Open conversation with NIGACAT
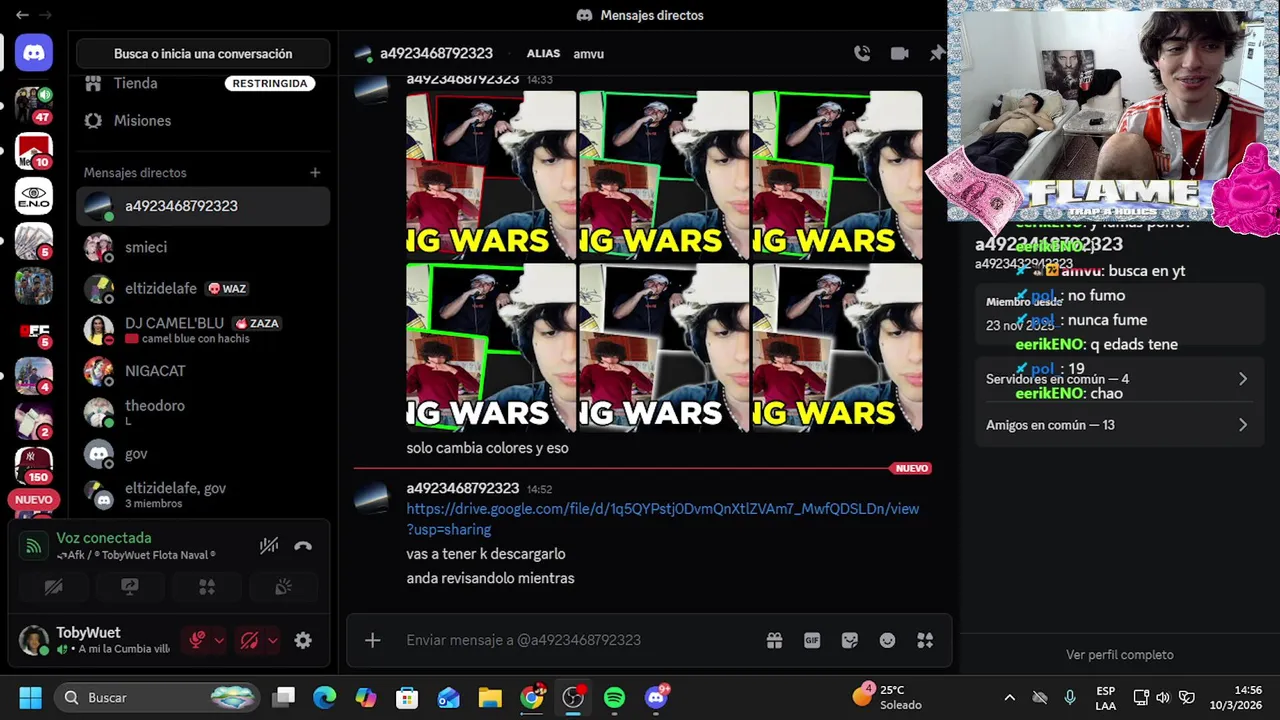The image size is (1280, 720). tap(203, 371)
